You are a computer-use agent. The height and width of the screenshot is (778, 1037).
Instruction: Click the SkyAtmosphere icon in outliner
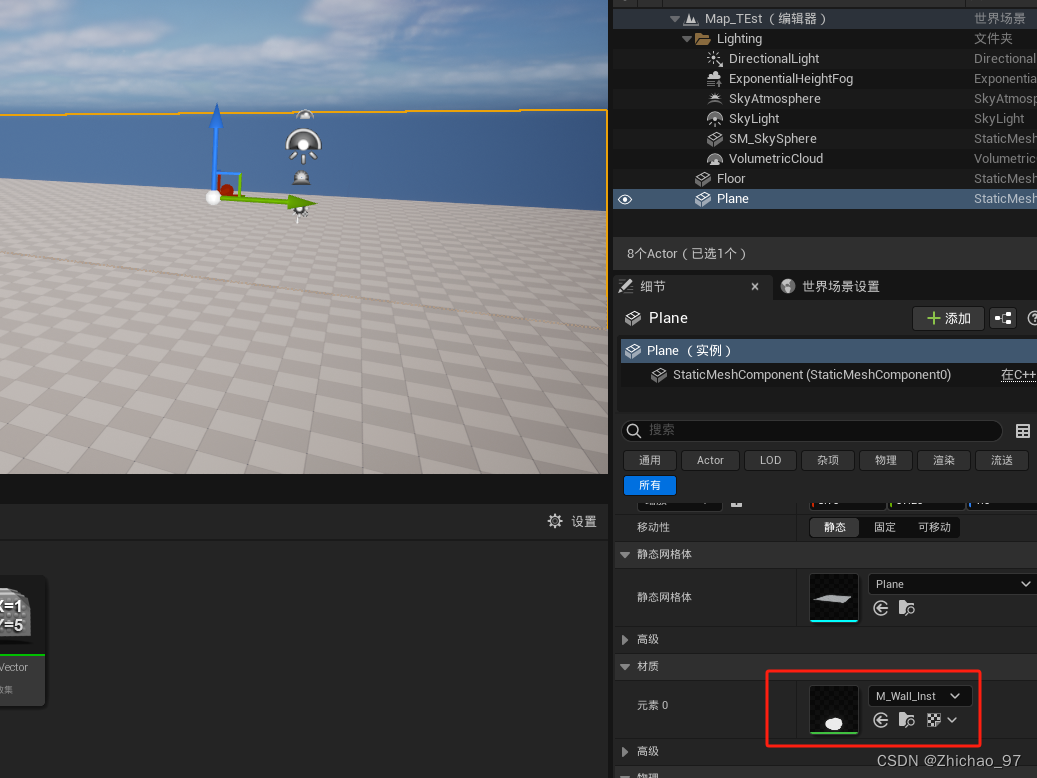click(714, 99)
